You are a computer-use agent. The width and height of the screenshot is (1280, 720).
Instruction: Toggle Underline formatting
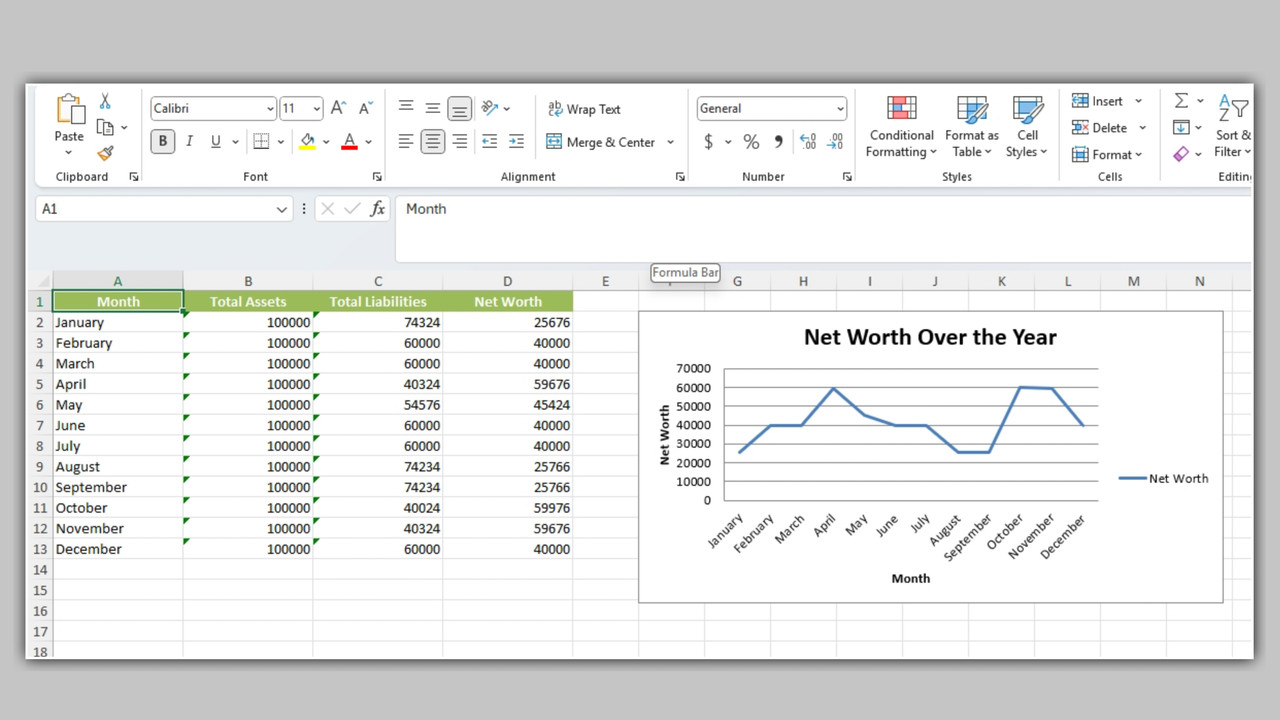pos(216,142)
